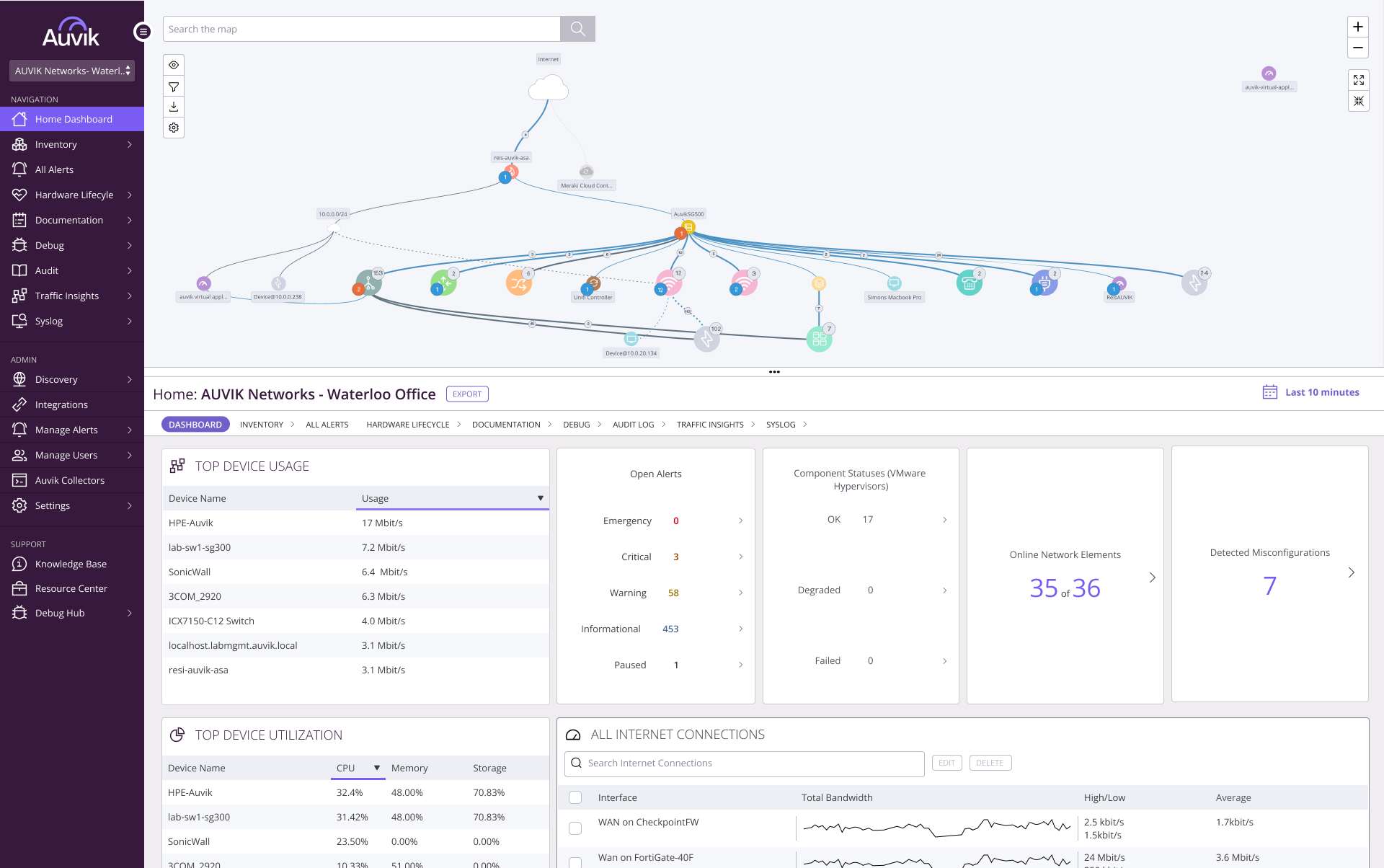The height and width of the screenshot is (868, 1384).
Task: Click the collapse map nodes icon
Action: coord(1359,101)
